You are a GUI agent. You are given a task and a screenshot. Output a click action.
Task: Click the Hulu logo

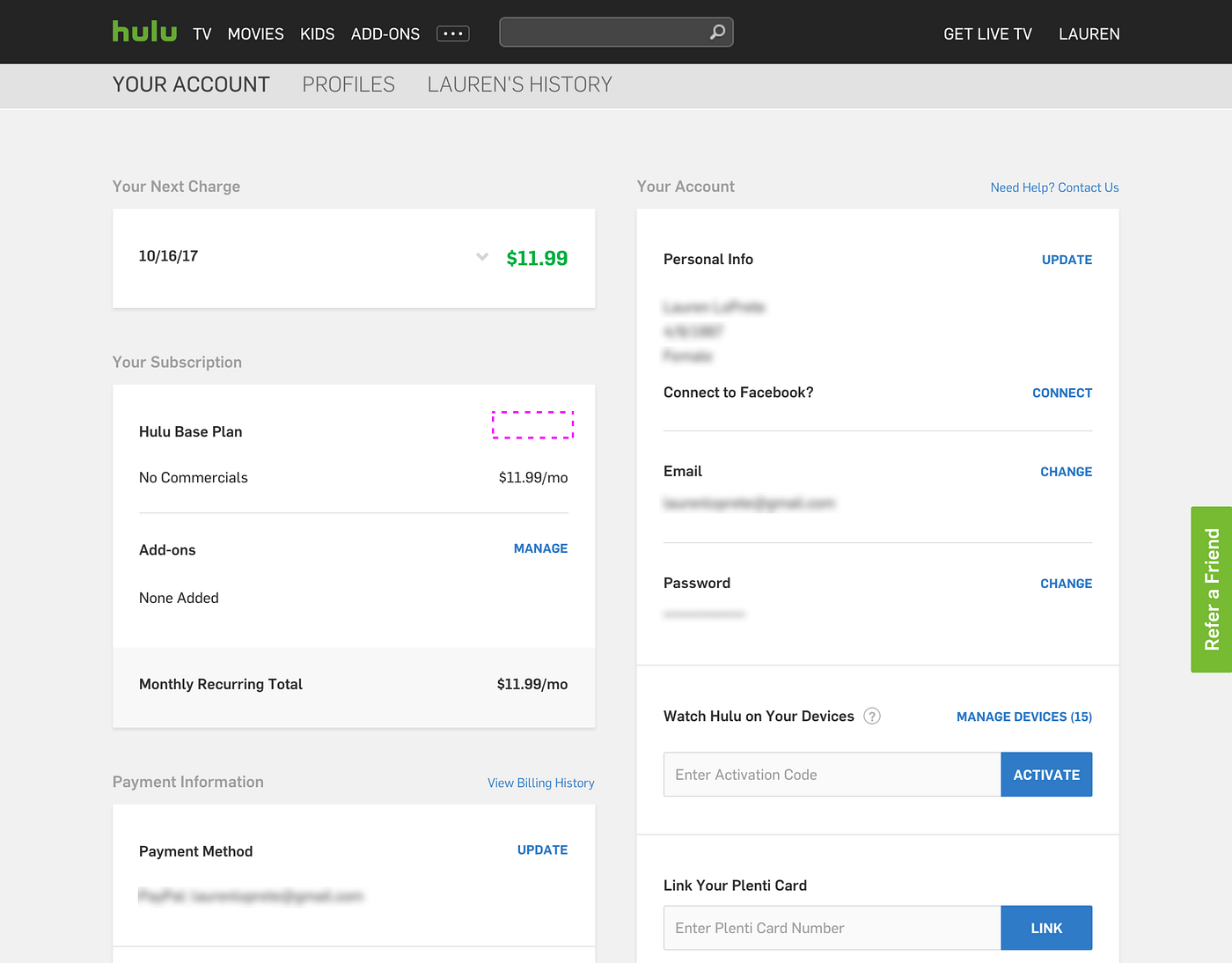tap(144, 32)
